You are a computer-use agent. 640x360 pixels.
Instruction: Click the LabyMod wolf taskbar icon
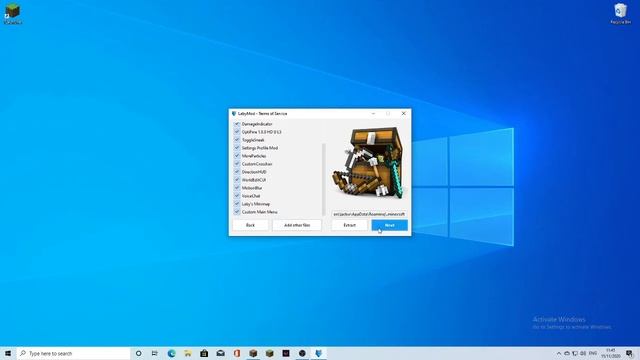pyautogui.click(x=318, y=353)
